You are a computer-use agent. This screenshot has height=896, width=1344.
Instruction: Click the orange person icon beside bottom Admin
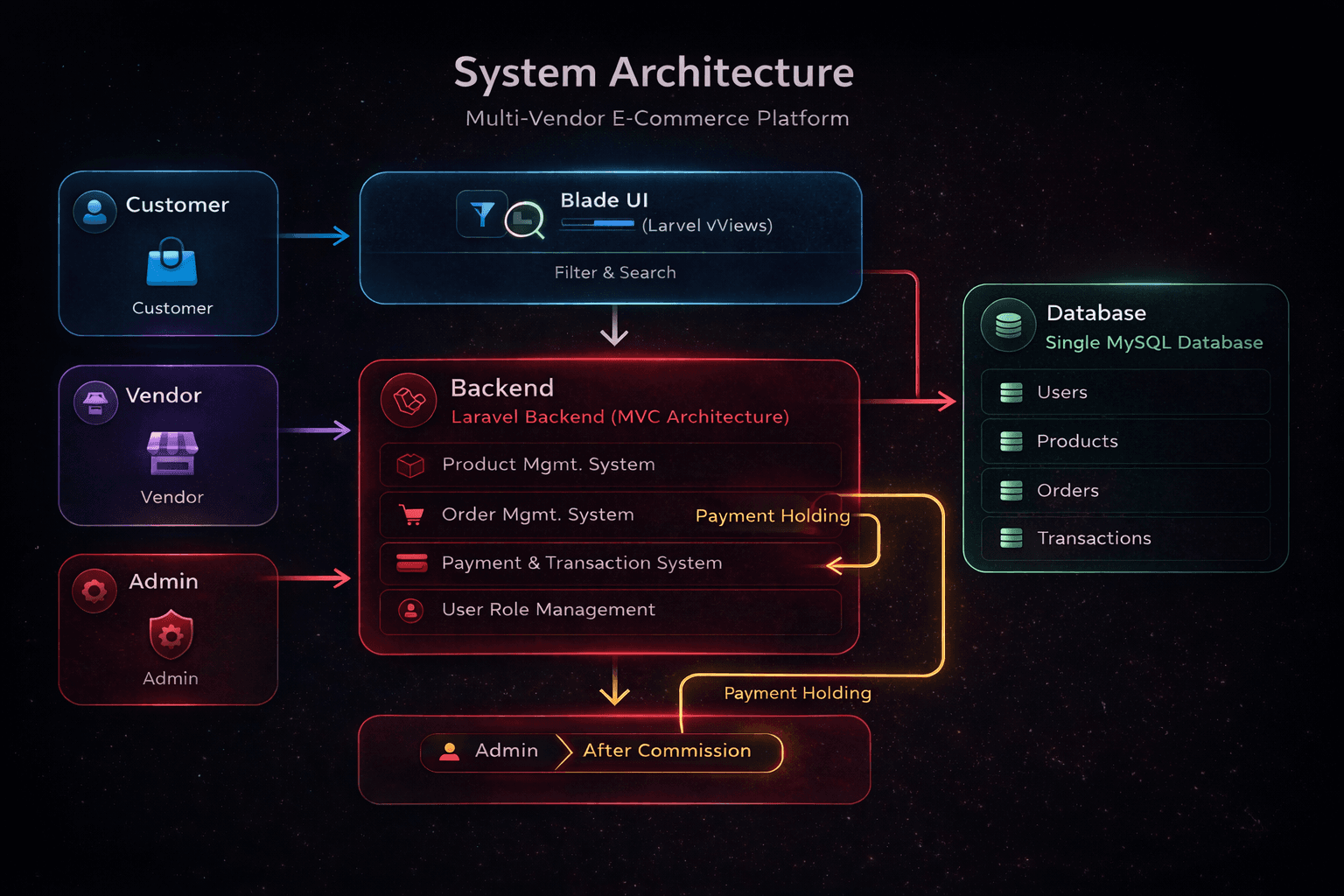coord(450,751)
